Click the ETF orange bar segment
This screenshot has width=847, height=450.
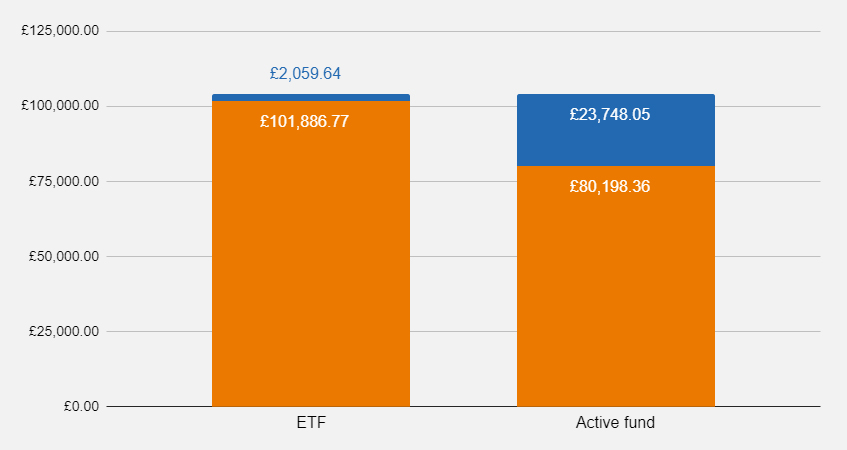click(310, 270)
